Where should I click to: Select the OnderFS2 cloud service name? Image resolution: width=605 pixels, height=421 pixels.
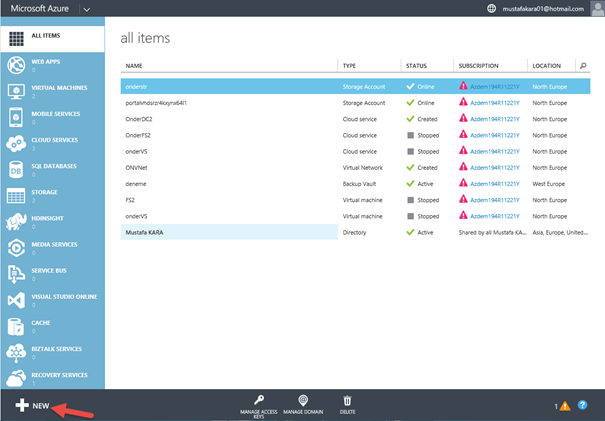coord(138,135)
